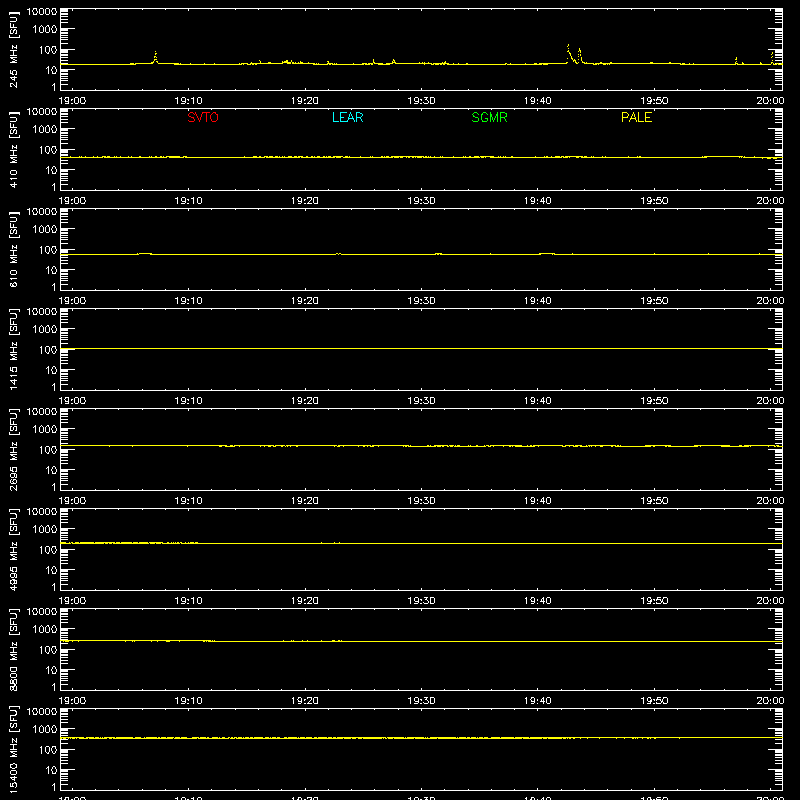The image size is (800, 800).
Task: Click 19:30 tick label under 245 MHz plot
Action: [421, 101]
